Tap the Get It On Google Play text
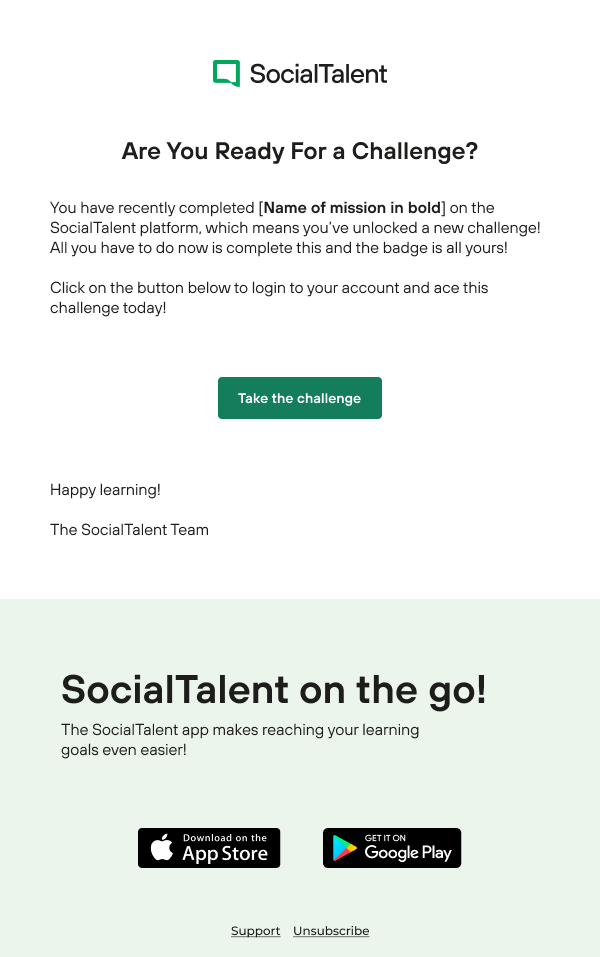600x957 pixels. (407, 848)
